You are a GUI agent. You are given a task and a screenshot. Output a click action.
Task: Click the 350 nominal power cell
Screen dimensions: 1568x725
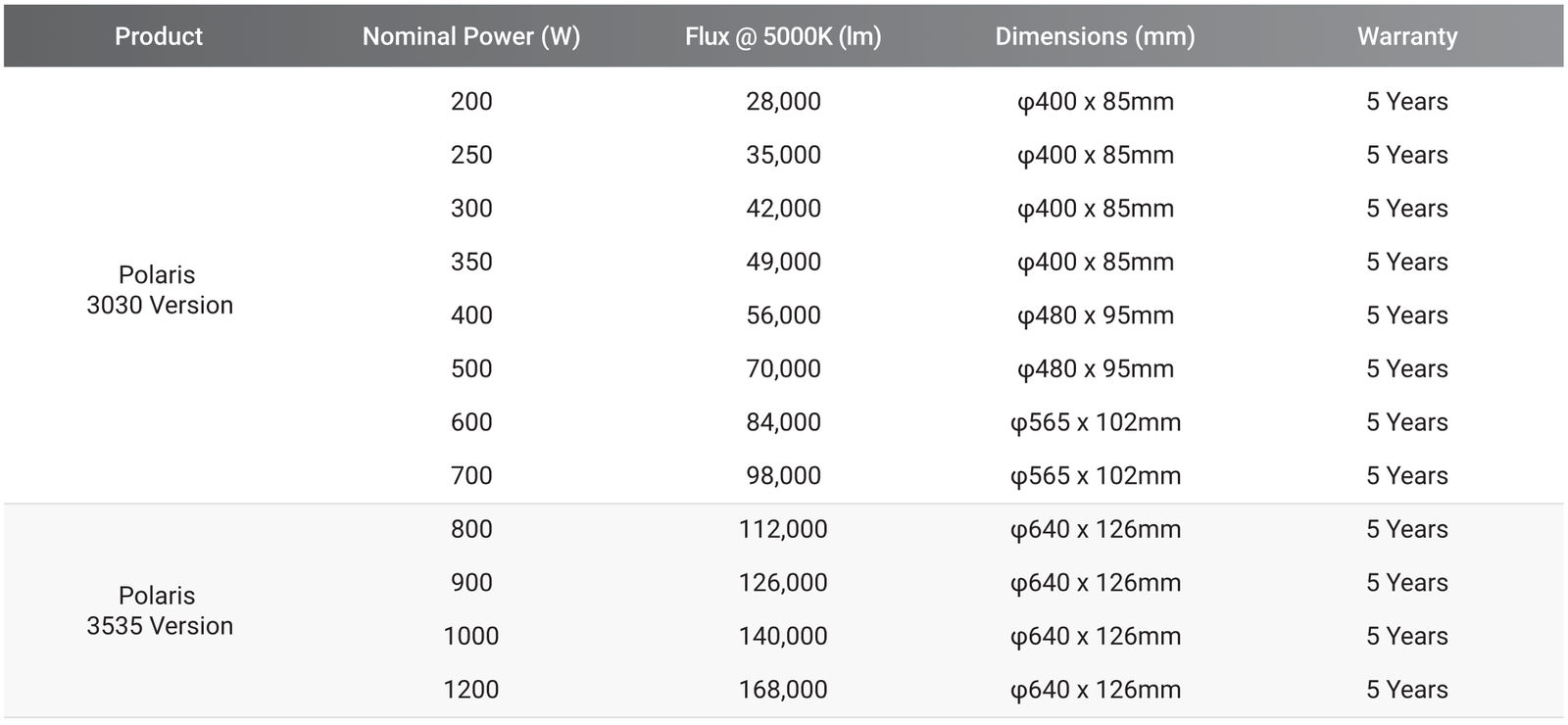point(471,262)
